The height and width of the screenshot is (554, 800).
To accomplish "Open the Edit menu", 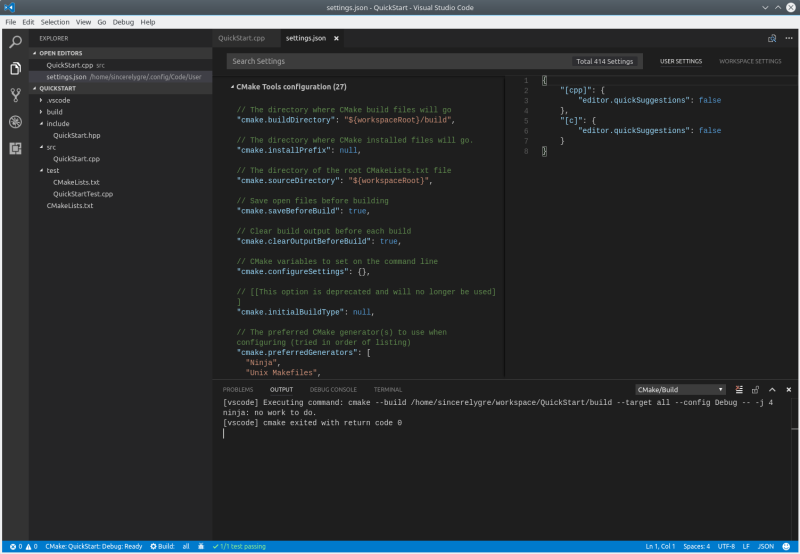I will click(28, 22).
